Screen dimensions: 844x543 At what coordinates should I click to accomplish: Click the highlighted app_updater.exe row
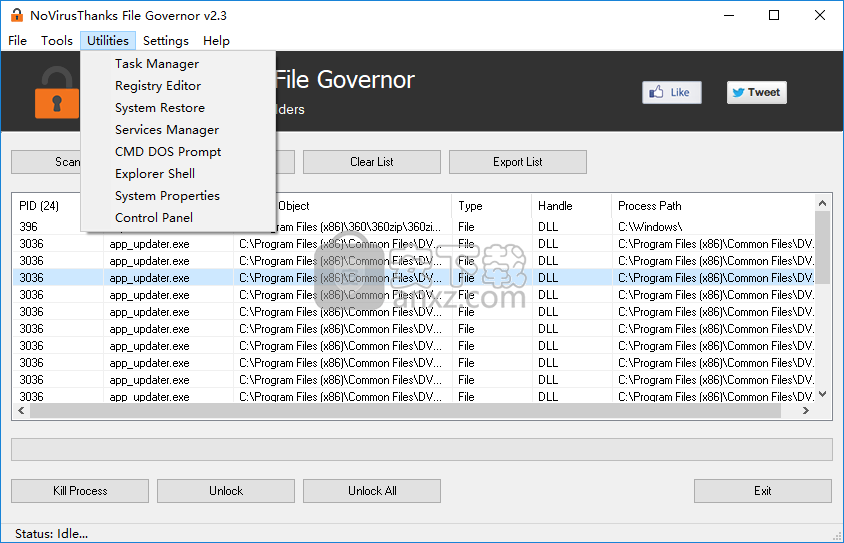click(413, 278)
